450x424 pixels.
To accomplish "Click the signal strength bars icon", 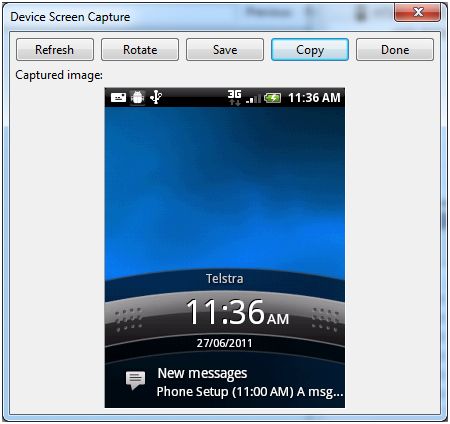I will tap(253, 99).
